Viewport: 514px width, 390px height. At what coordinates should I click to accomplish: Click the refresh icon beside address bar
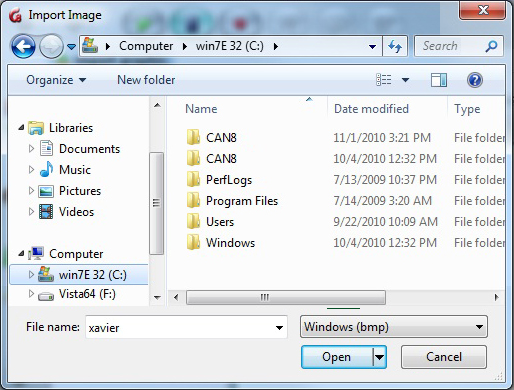click(395, 46)
